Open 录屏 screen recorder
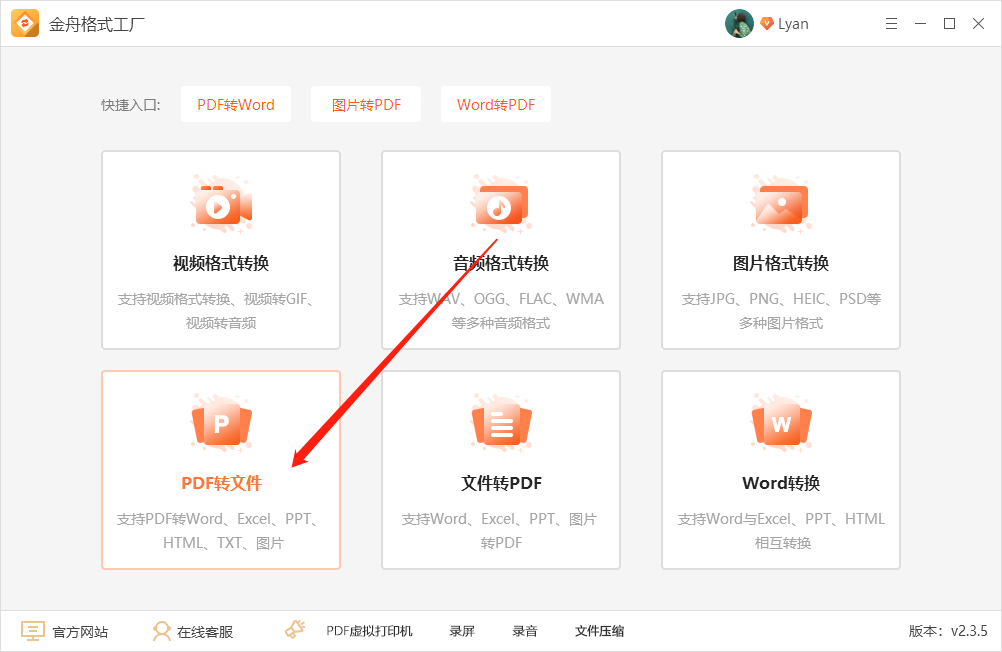1002x652 pixels. tap(462, 632)
